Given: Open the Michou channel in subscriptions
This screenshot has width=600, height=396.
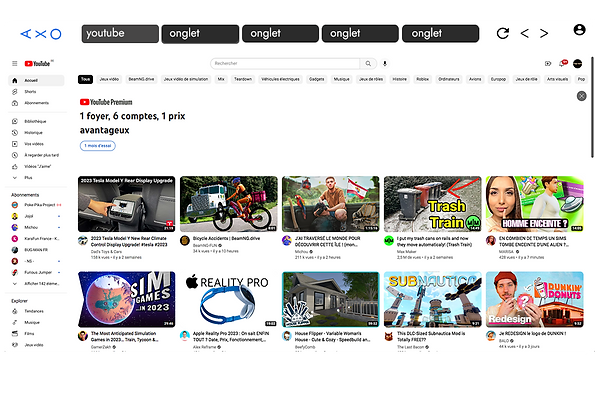Looking at the screenshot, I should point(36,227).
